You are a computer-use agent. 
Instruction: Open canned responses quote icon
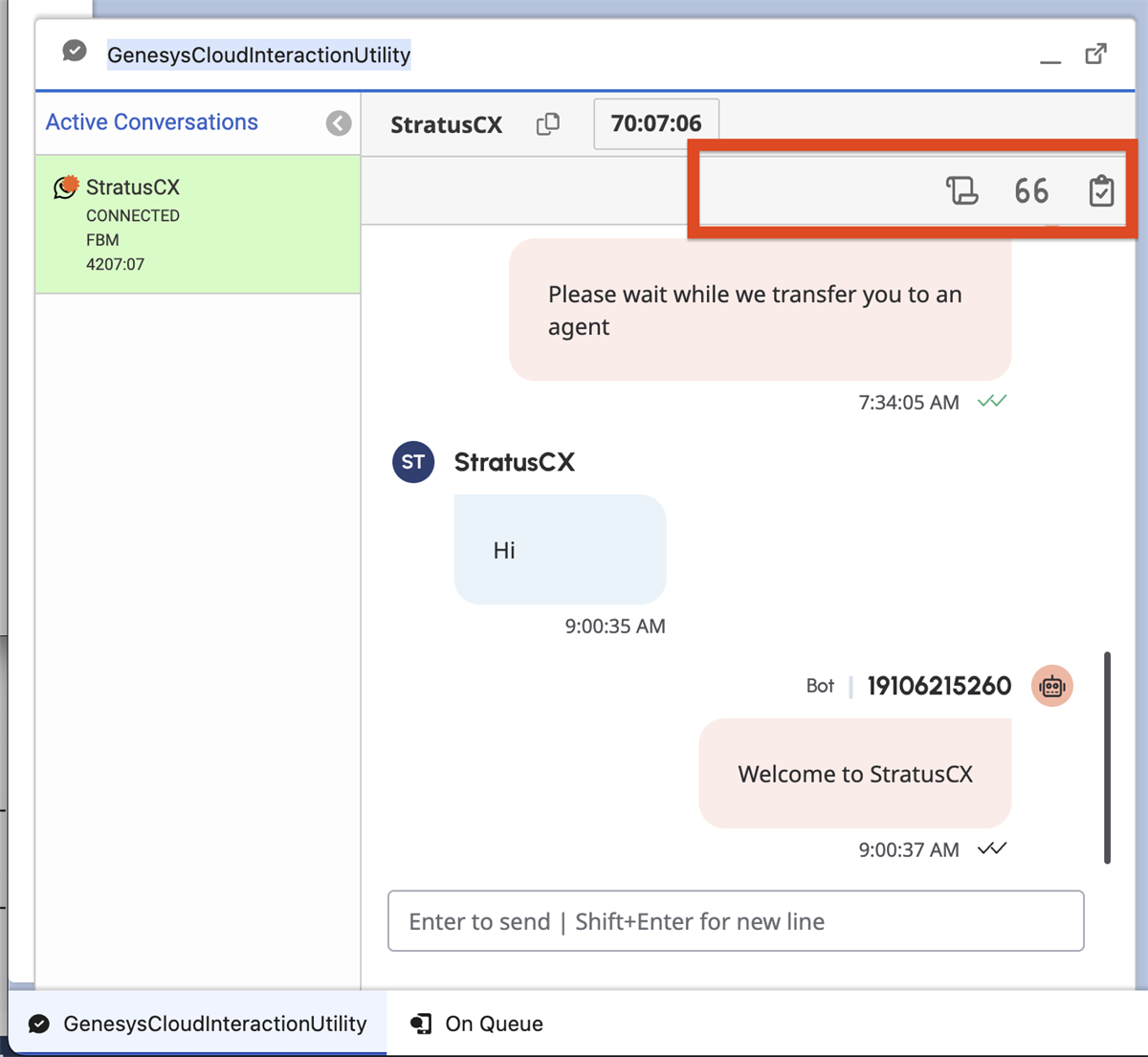pyautogui.click(x=1031, y=191)
